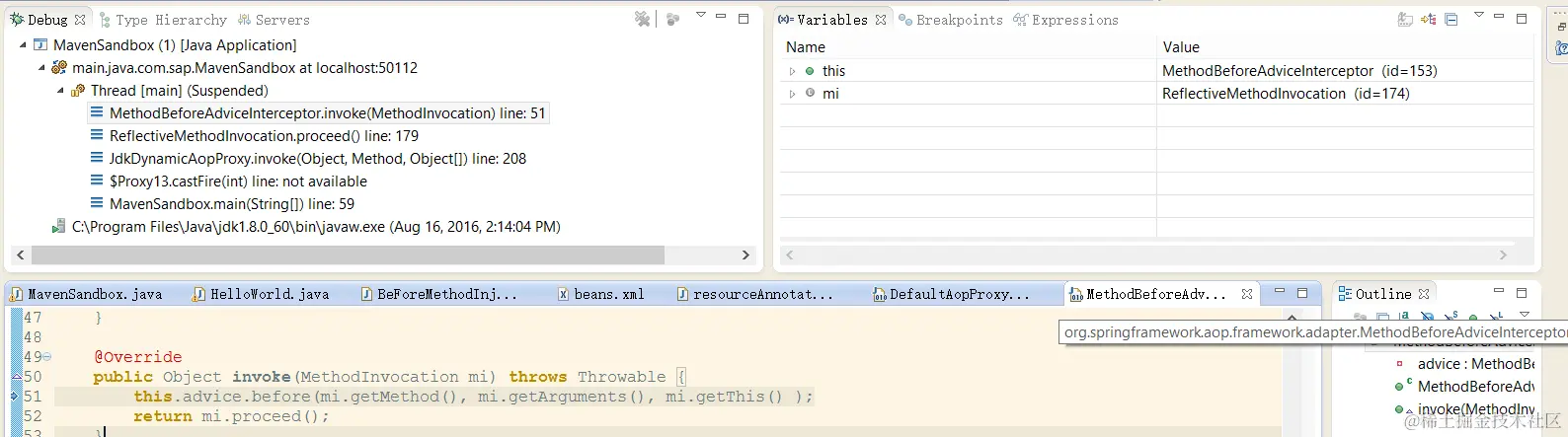Expand the 'mi' variable
The width and height of the screenshot is (1568, 437).
[792, 94]
